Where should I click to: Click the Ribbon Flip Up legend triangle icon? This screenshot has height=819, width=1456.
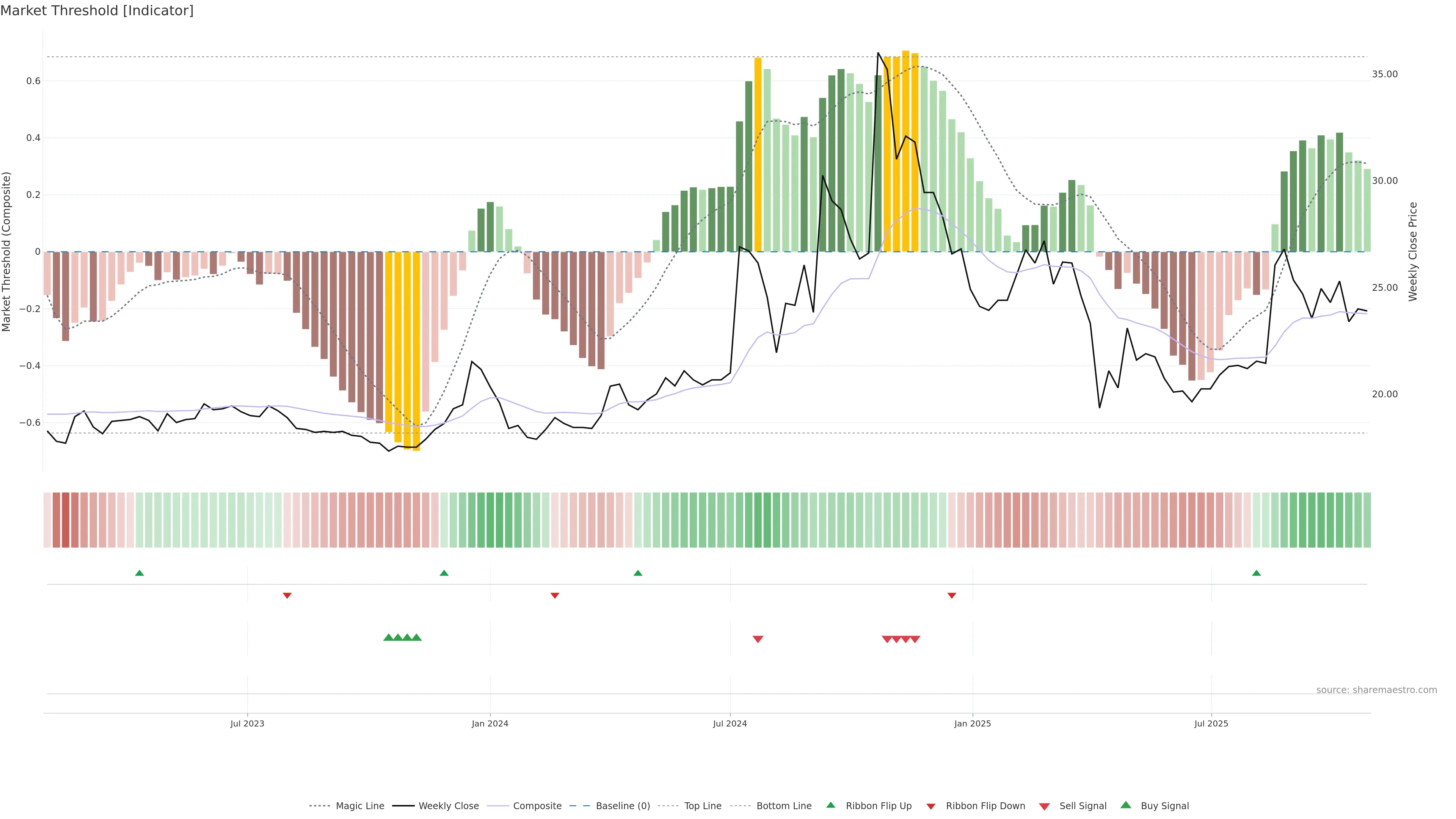(x=830, y=805)
